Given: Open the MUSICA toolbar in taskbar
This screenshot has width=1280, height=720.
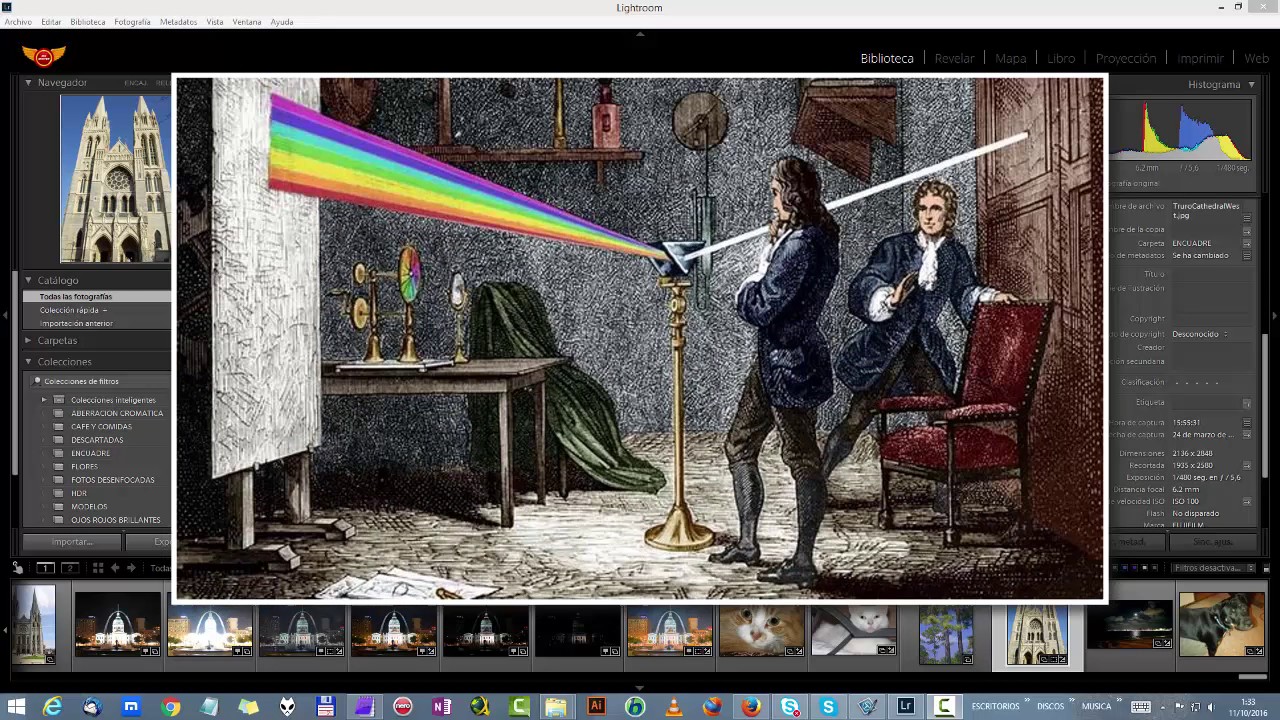Looking at the screenshot, I should (1096, 706).
